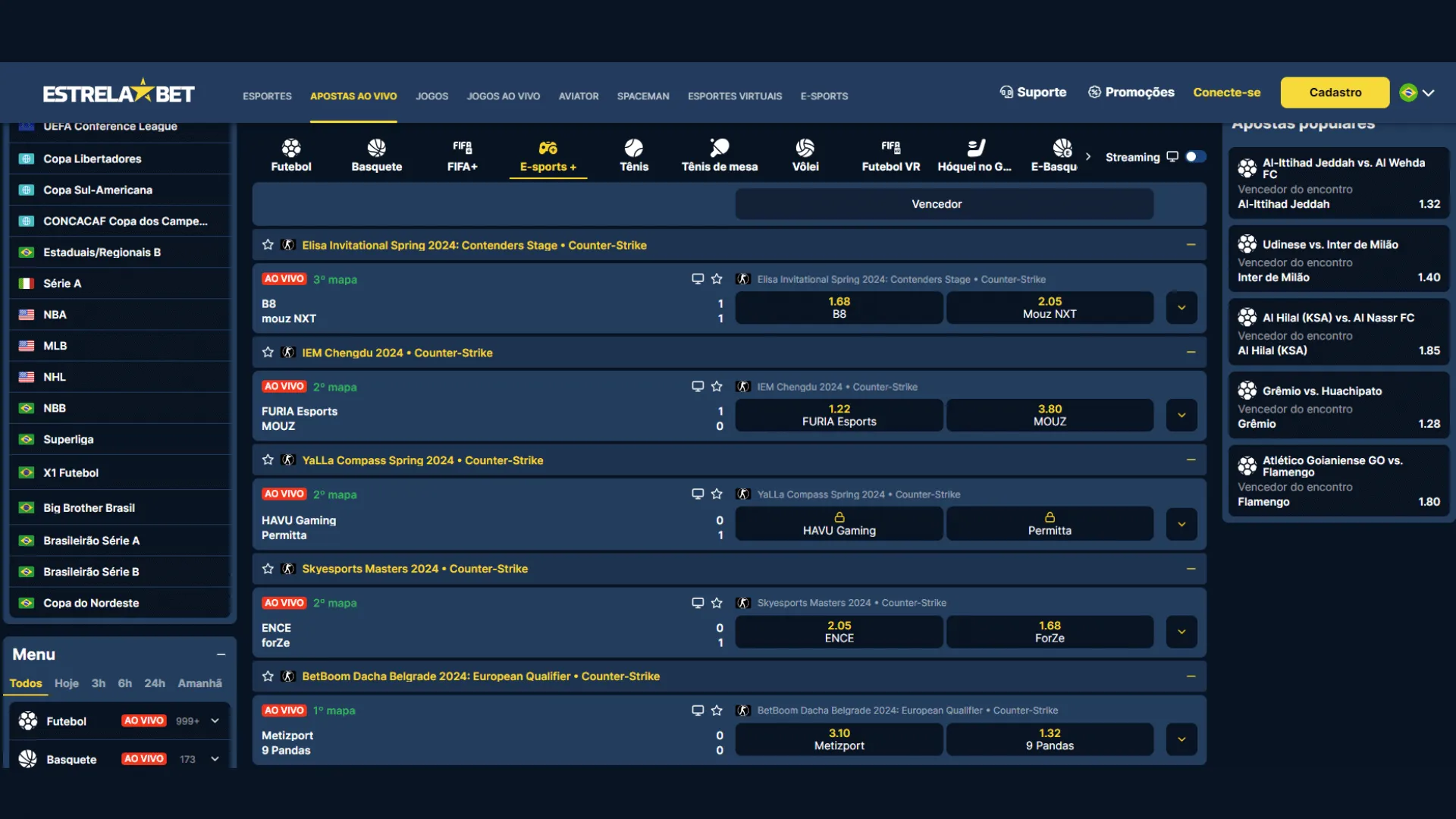This screenshot has height=819, width=1456.
Task: Favorite the BetBoom Dacha Belgrade league
Action: coord(268,676)
